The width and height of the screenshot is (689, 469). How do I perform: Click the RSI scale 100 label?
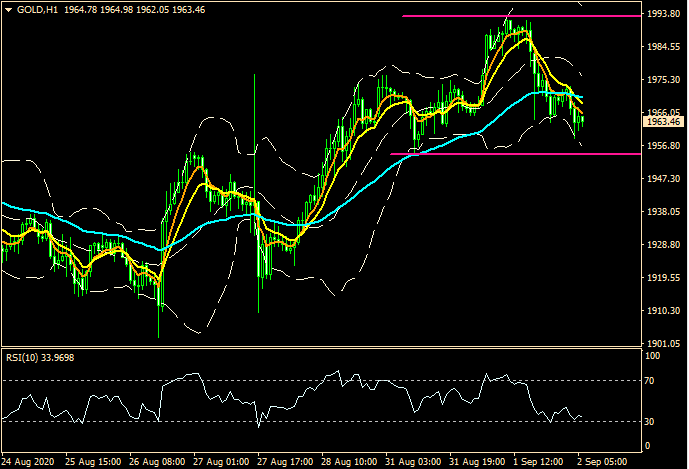654,356
